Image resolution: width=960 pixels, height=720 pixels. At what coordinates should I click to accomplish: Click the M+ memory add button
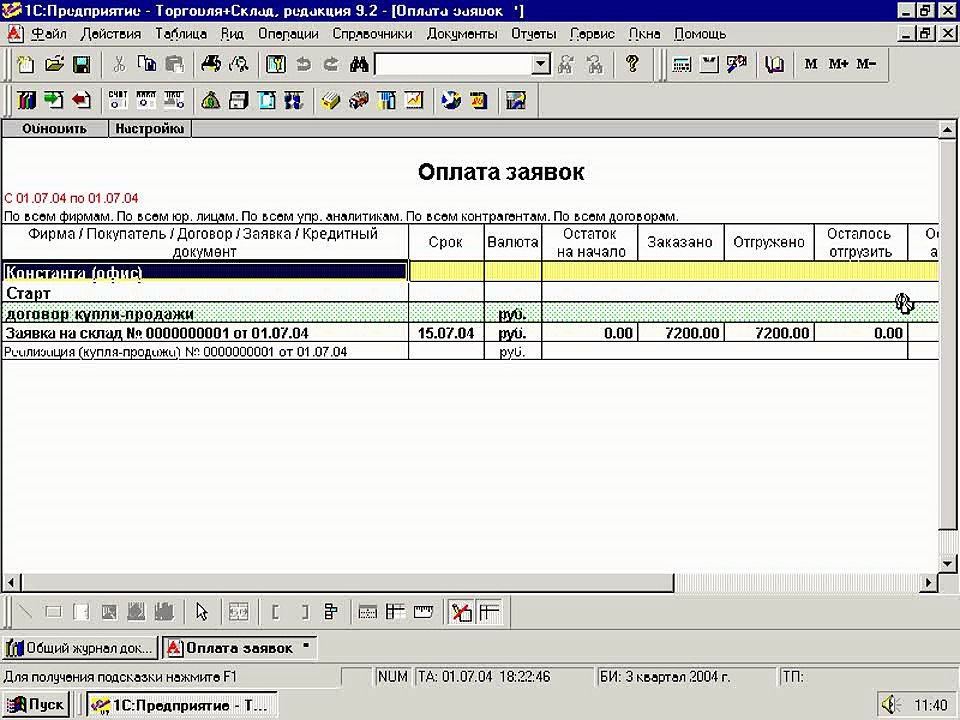(838, 64)
